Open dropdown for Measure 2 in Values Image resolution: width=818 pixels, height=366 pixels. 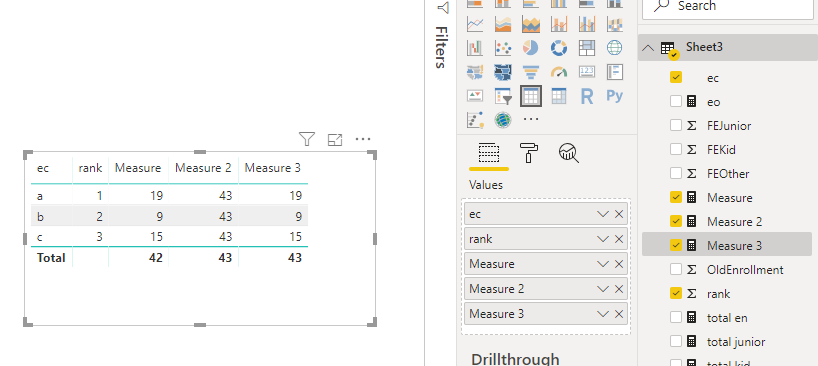tap(603, 289)
